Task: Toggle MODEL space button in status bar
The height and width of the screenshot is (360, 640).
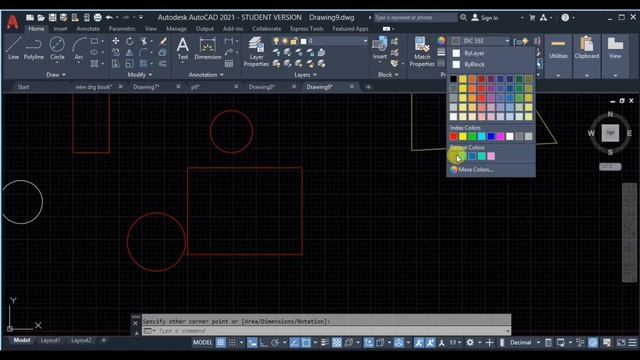Action: 202,342
